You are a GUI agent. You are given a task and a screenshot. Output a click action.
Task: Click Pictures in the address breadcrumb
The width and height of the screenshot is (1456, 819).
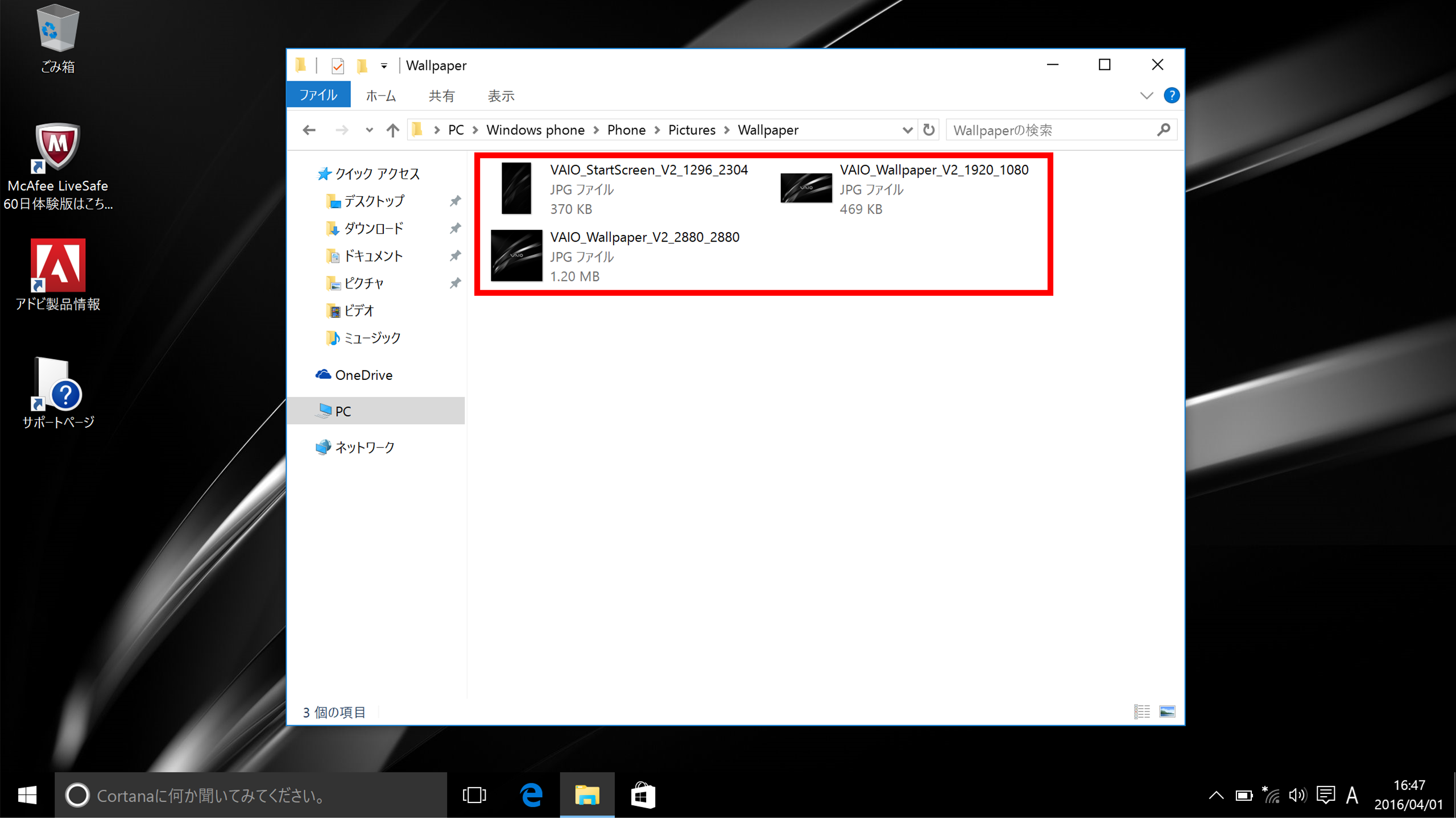692,130
